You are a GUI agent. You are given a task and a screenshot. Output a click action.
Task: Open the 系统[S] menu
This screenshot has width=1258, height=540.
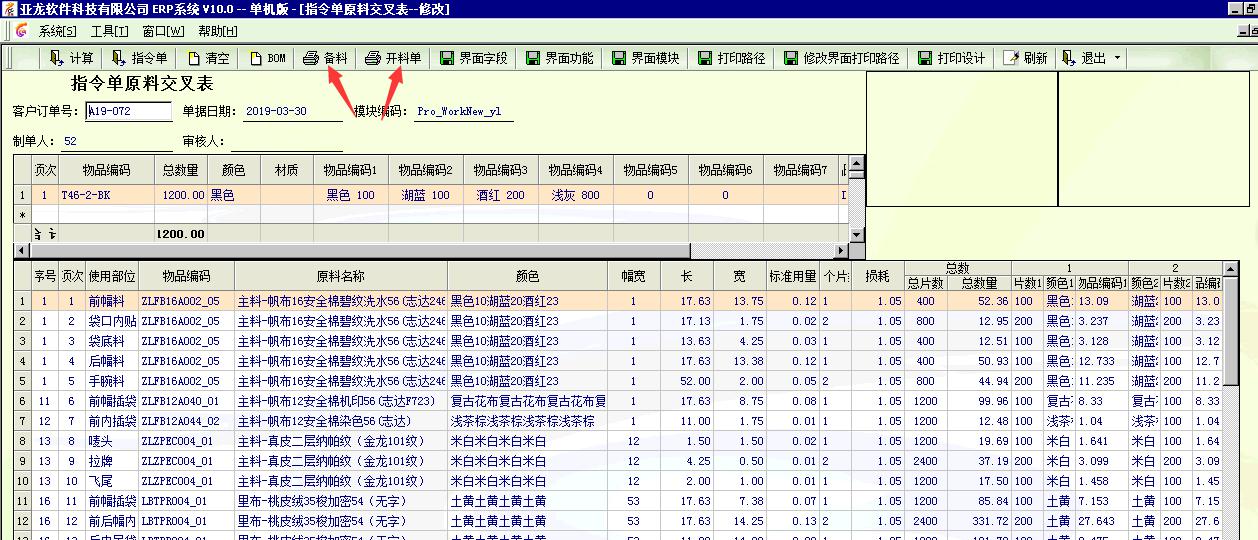[x=57, y=31]
